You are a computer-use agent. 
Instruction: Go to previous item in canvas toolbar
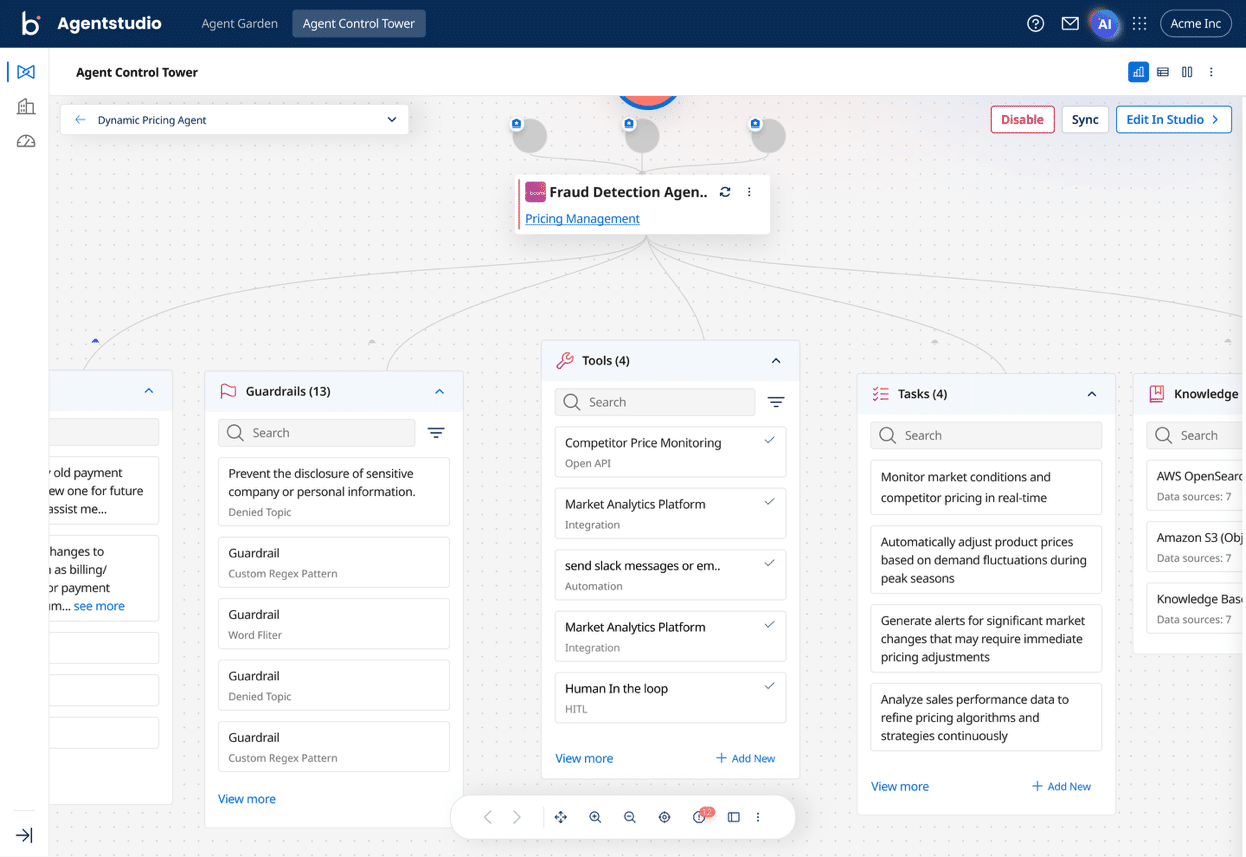[x=488, y=817]
